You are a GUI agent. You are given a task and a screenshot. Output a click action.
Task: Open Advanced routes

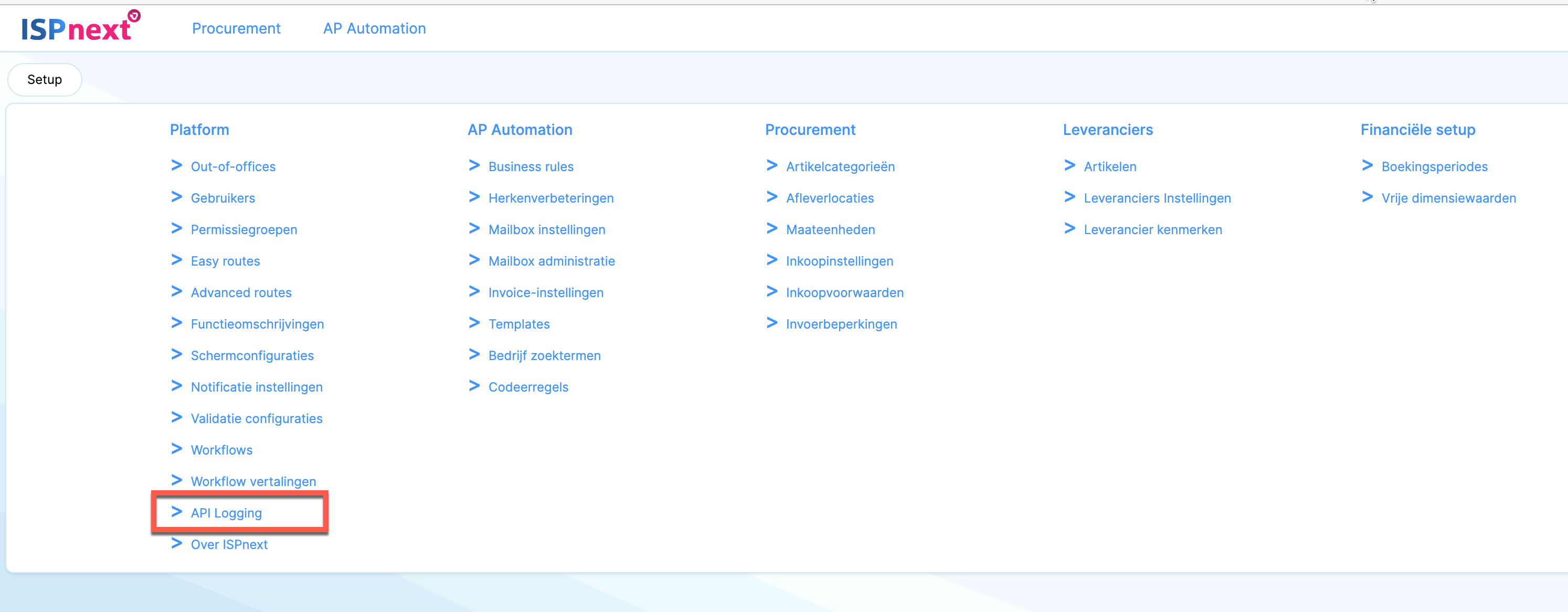pyautogui.click(x=241, y=293)
